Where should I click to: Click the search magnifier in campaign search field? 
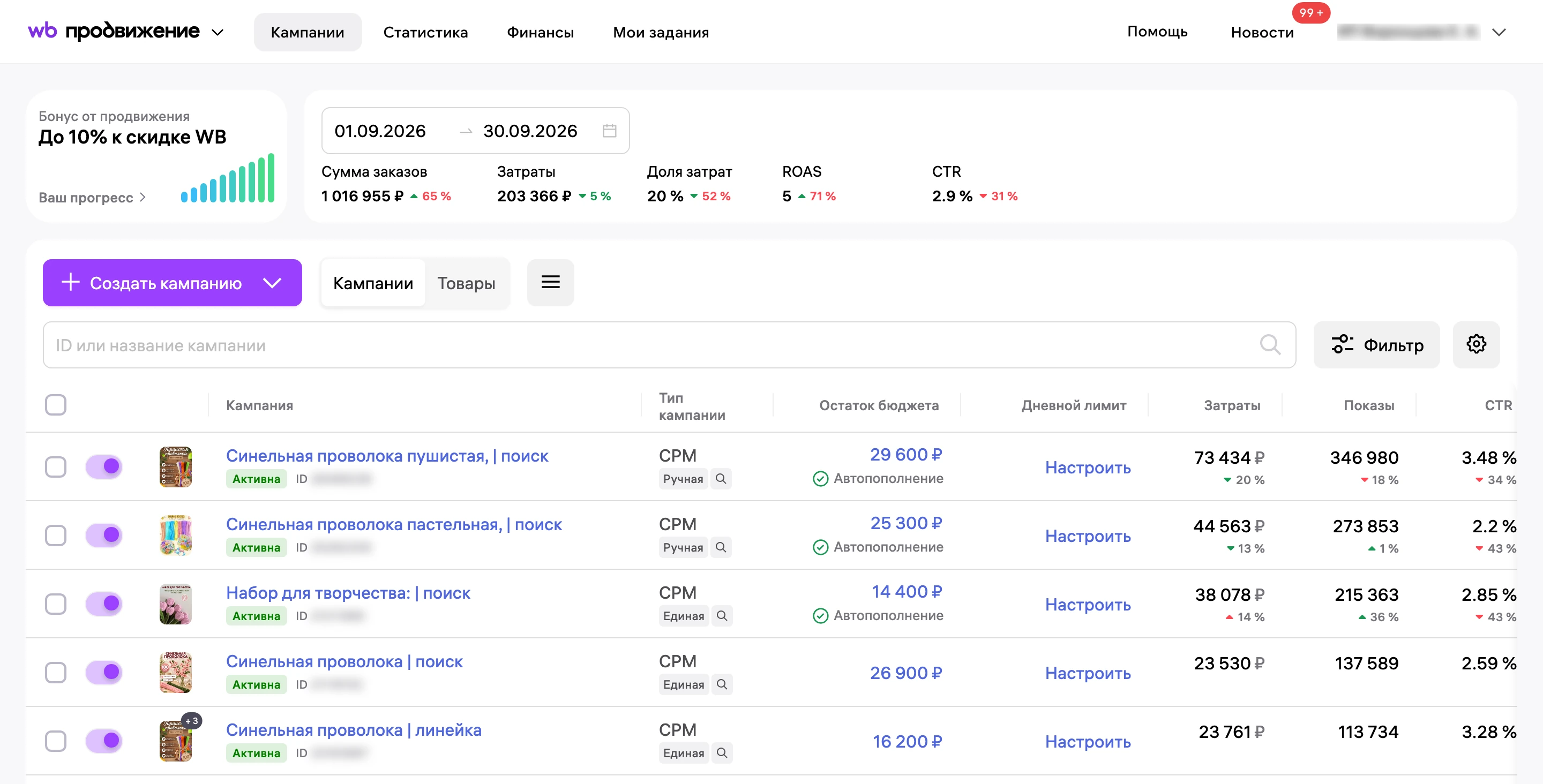(1270, 344)
